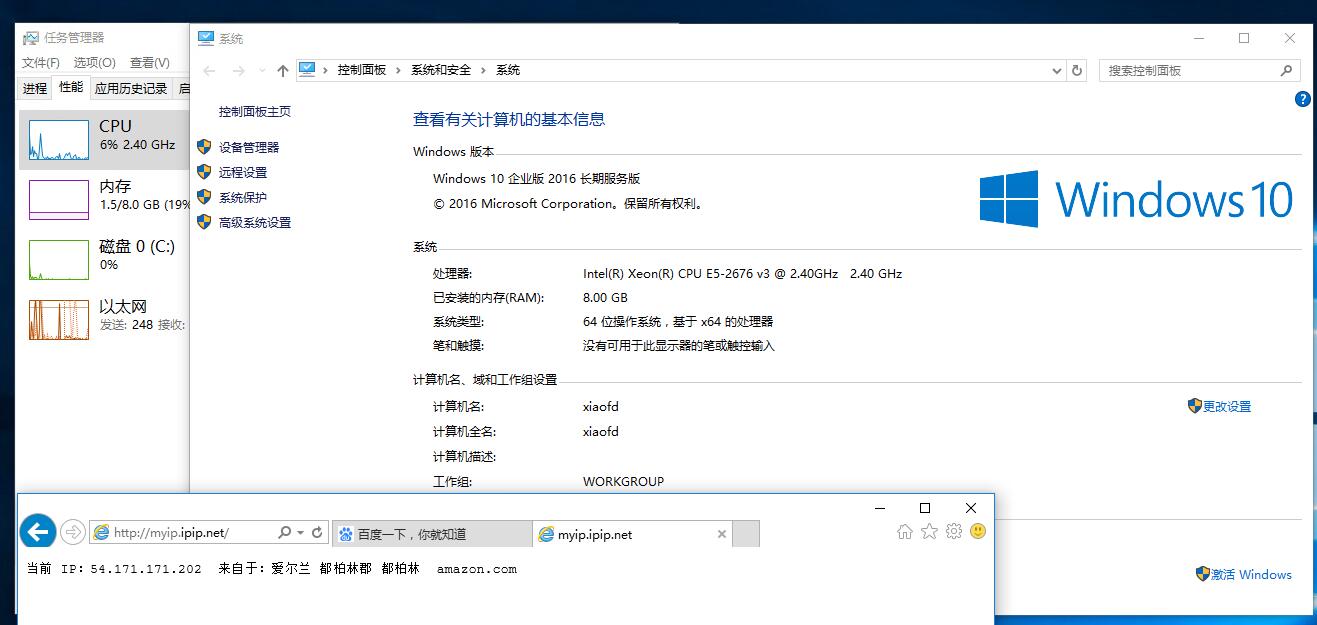Open IE address bar search dropdown arrow
This screenshot has height=625, width=1317.
[300, 533]
